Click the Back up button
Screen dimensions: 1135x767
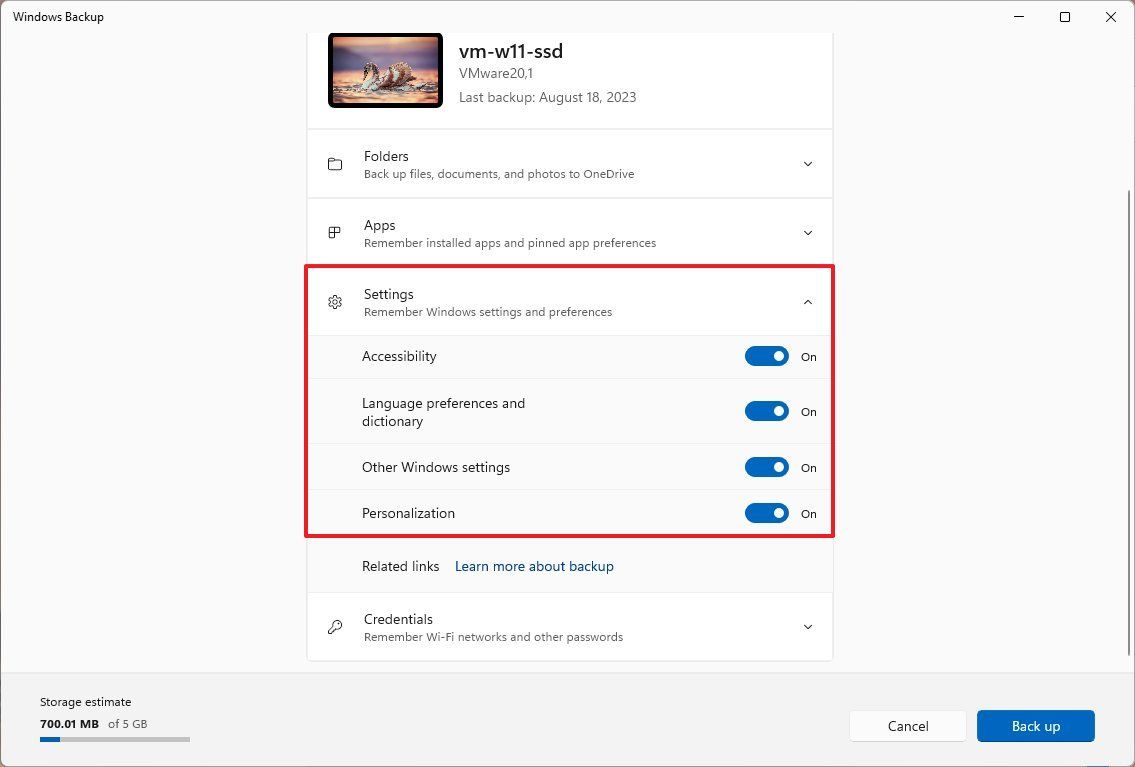pyautogui.click(x=1035, y=726)
